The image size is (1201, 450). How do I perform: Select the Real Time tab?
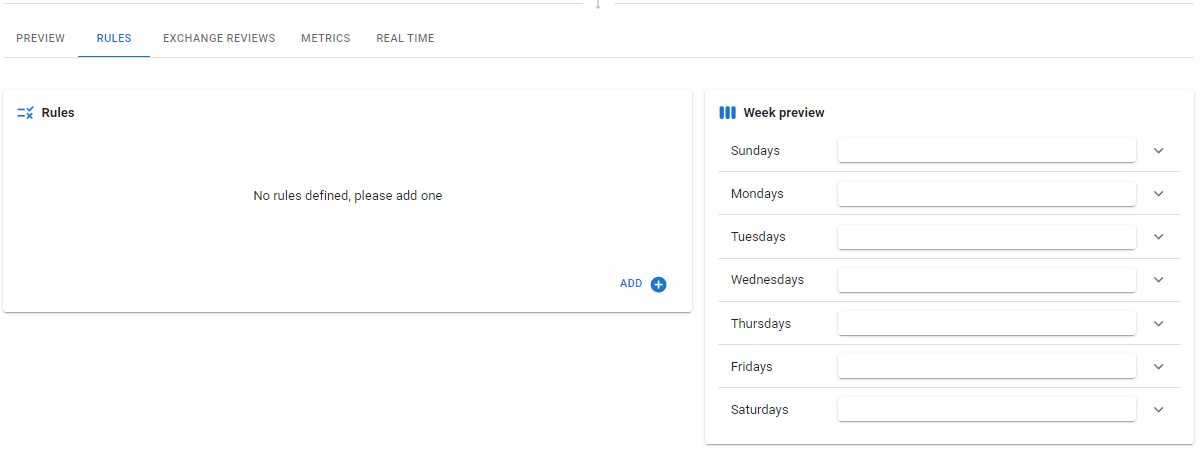tap(405, 38)
